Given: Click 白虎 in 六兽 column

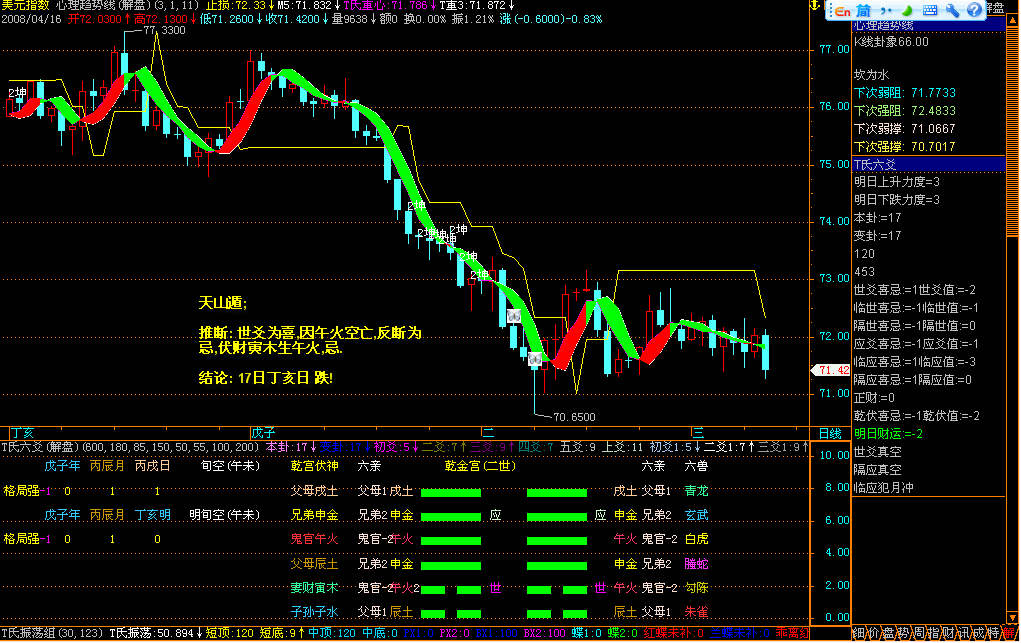Looking at the screenshot, I should [x=696, y=539].
